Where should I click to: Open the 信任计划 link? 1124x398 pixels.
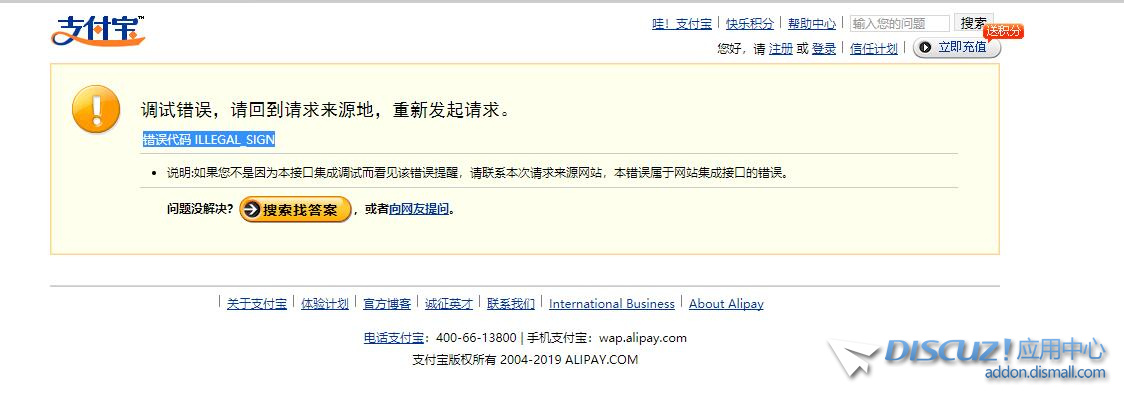(873, 49)
